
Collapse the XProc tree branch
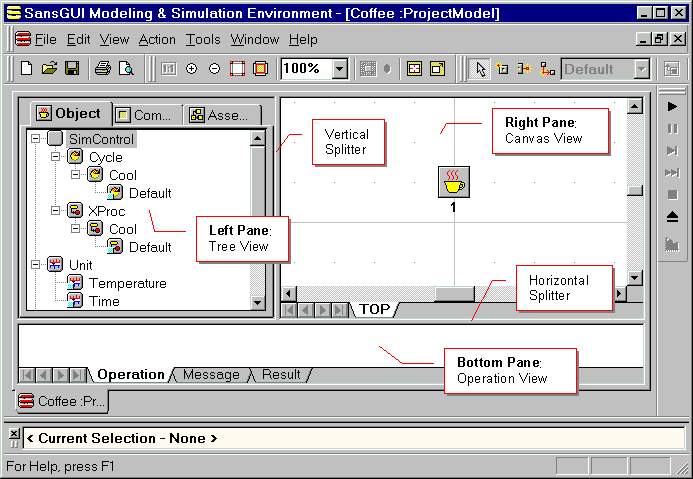click(55, 211)
